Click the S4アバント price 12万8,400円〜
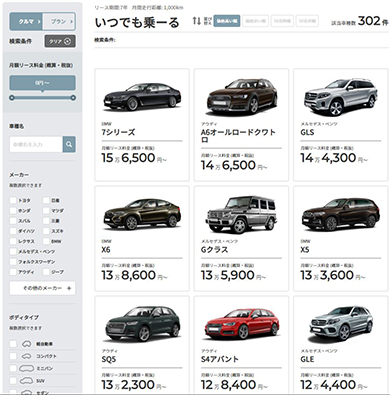 click(x=234, y=385)
